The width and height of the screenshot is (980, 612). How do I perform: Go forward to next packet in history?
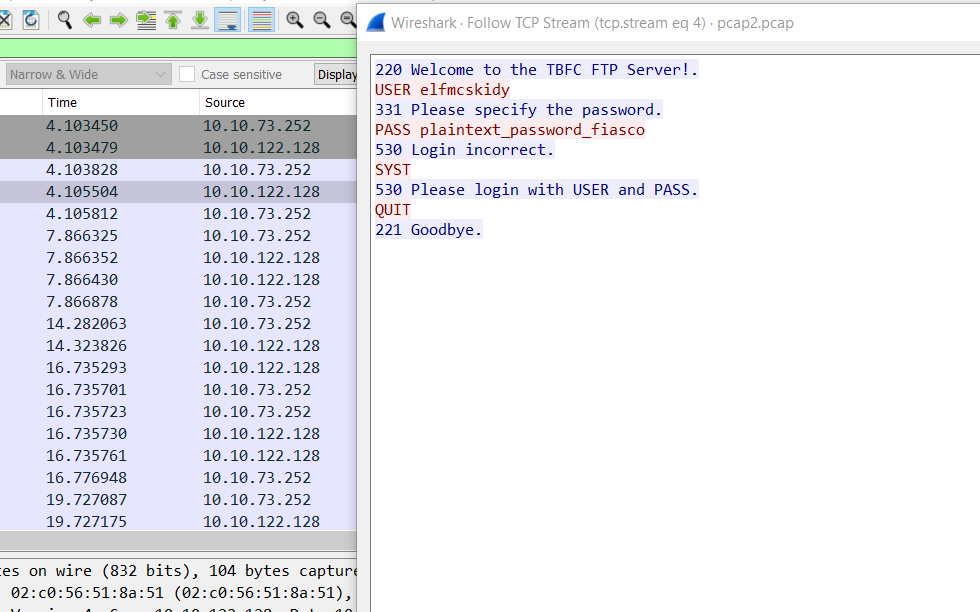coord(118,19)
